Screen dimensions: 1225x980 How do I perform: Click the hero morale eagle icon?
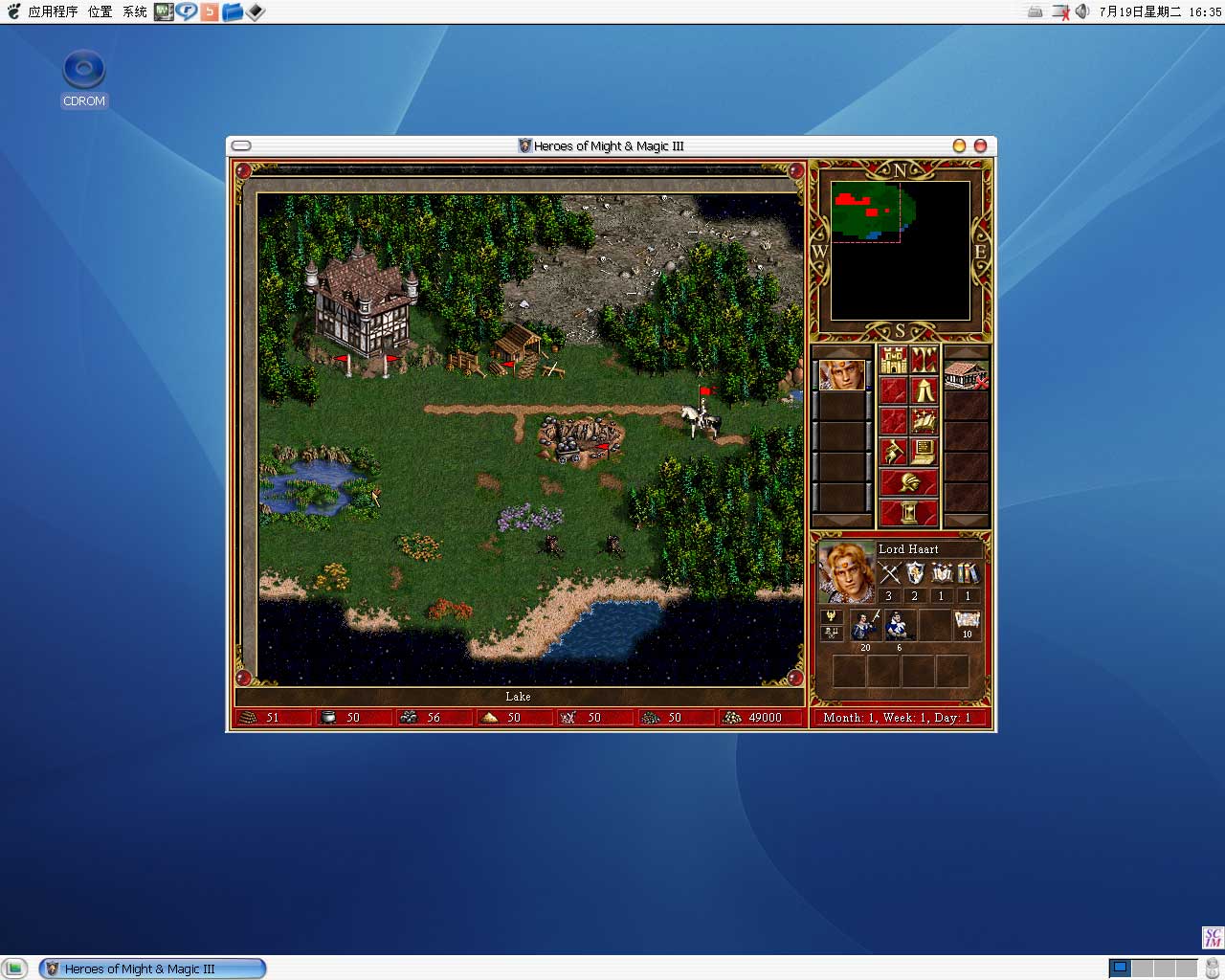tap(832, 617)
